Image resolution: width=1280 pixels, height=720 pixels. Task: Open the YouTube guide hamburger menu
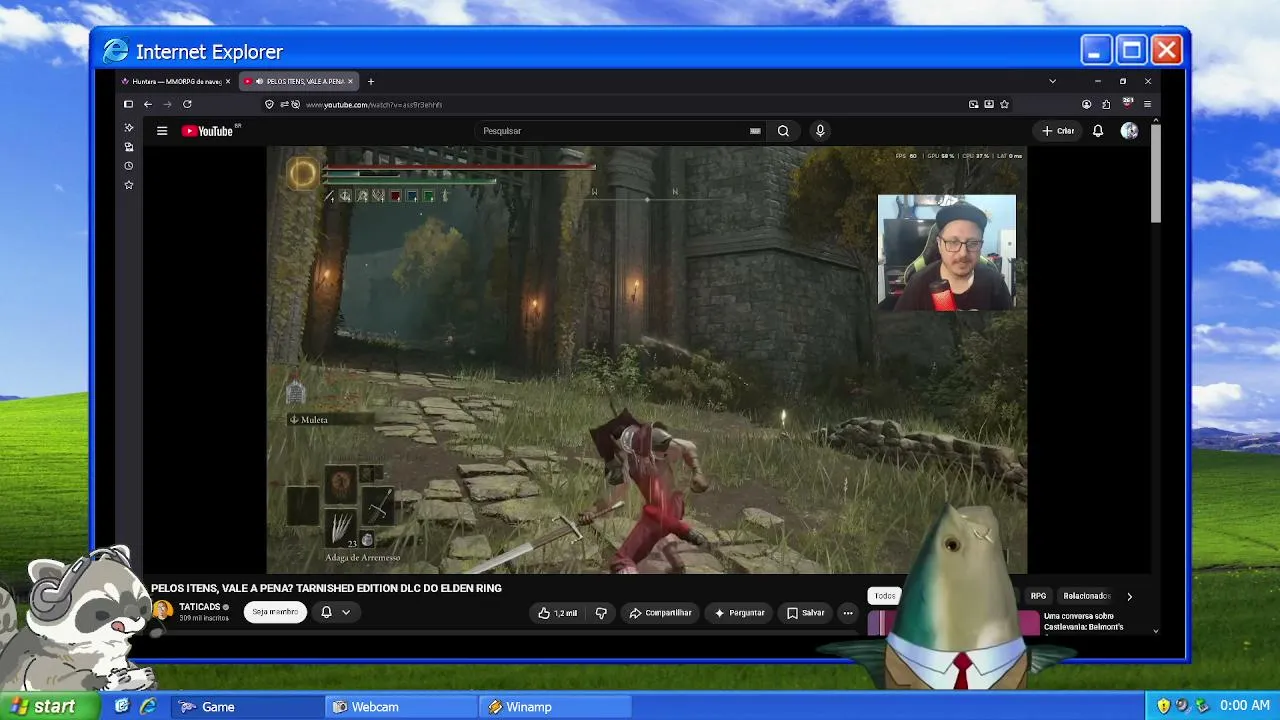162,131
